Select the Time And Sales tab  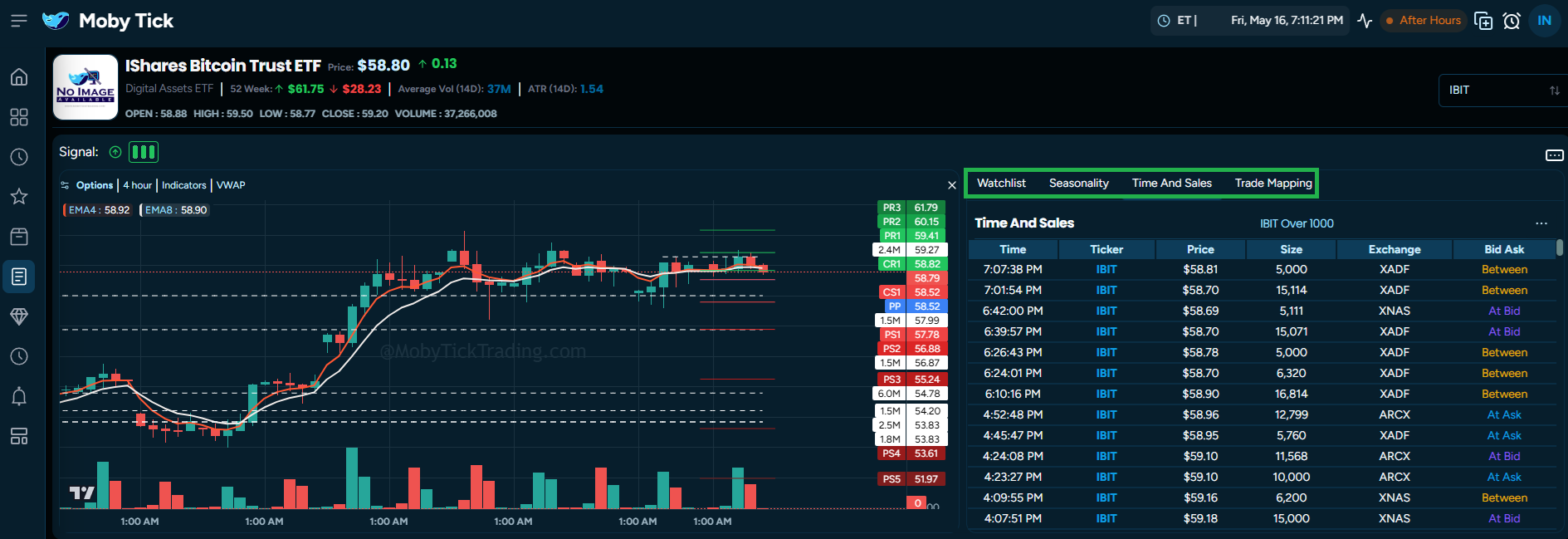click(x=1172, y=183)
